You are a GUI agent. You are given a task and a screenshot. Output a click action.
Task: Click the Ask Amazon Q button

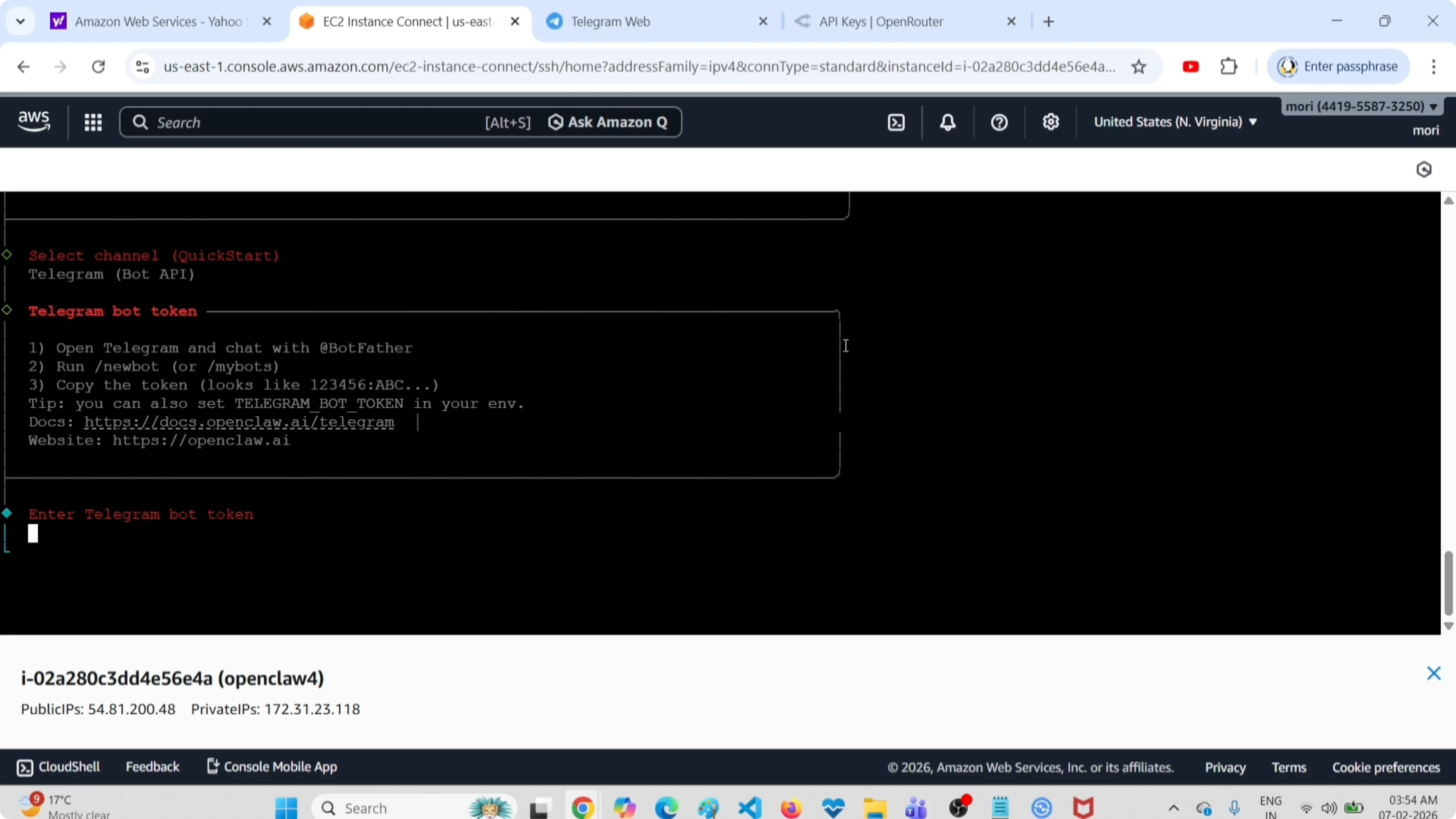[608, 122]
